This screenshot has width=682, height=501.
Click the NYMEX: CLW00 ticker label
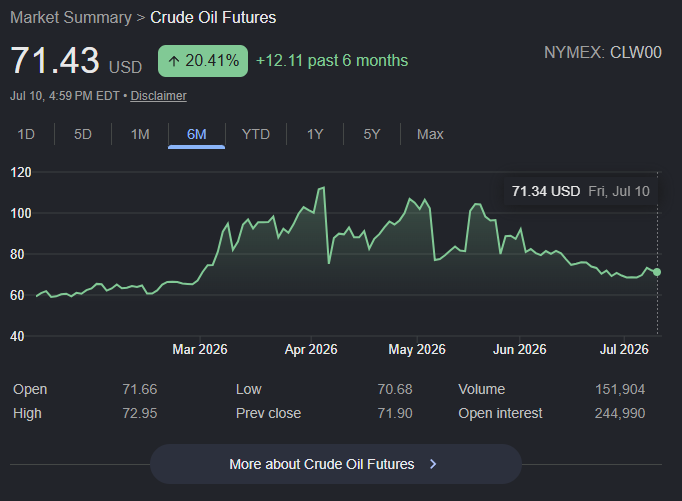603,53
